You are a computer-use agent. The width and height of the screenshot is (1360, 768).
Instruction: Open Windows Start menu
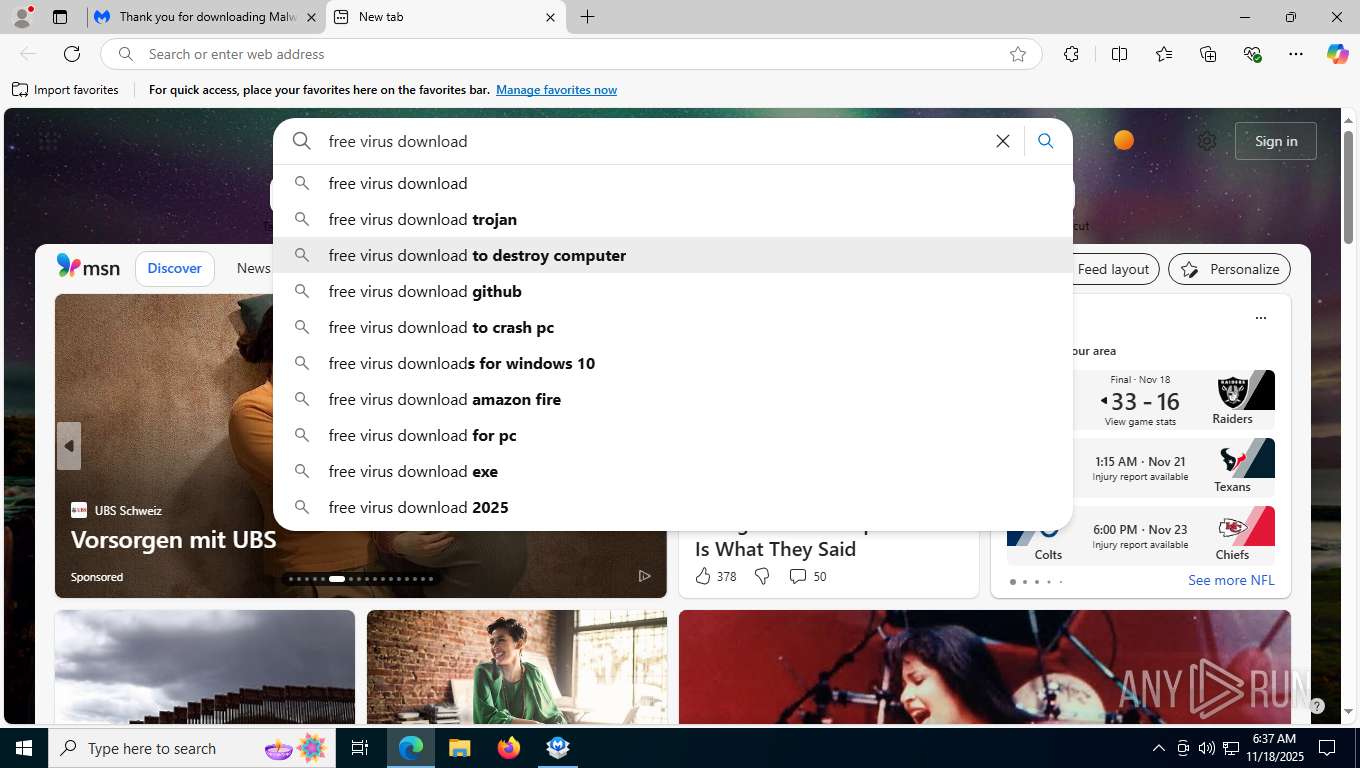[x=23, y=748]
